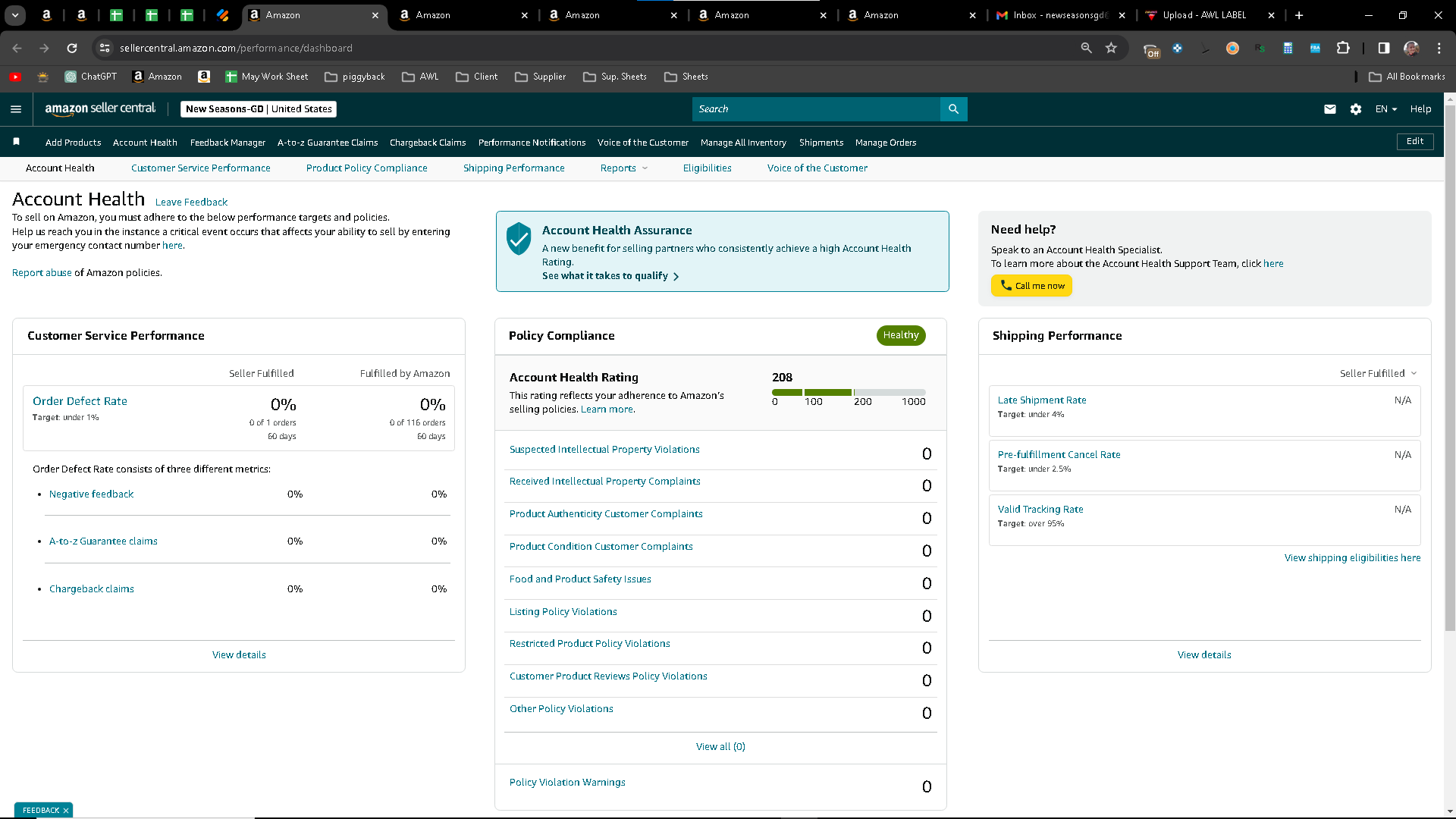Switch to the Customer Service Performance tab
Image resolution: width=1456 pixels, height=819 pixels.
(200, 168)
